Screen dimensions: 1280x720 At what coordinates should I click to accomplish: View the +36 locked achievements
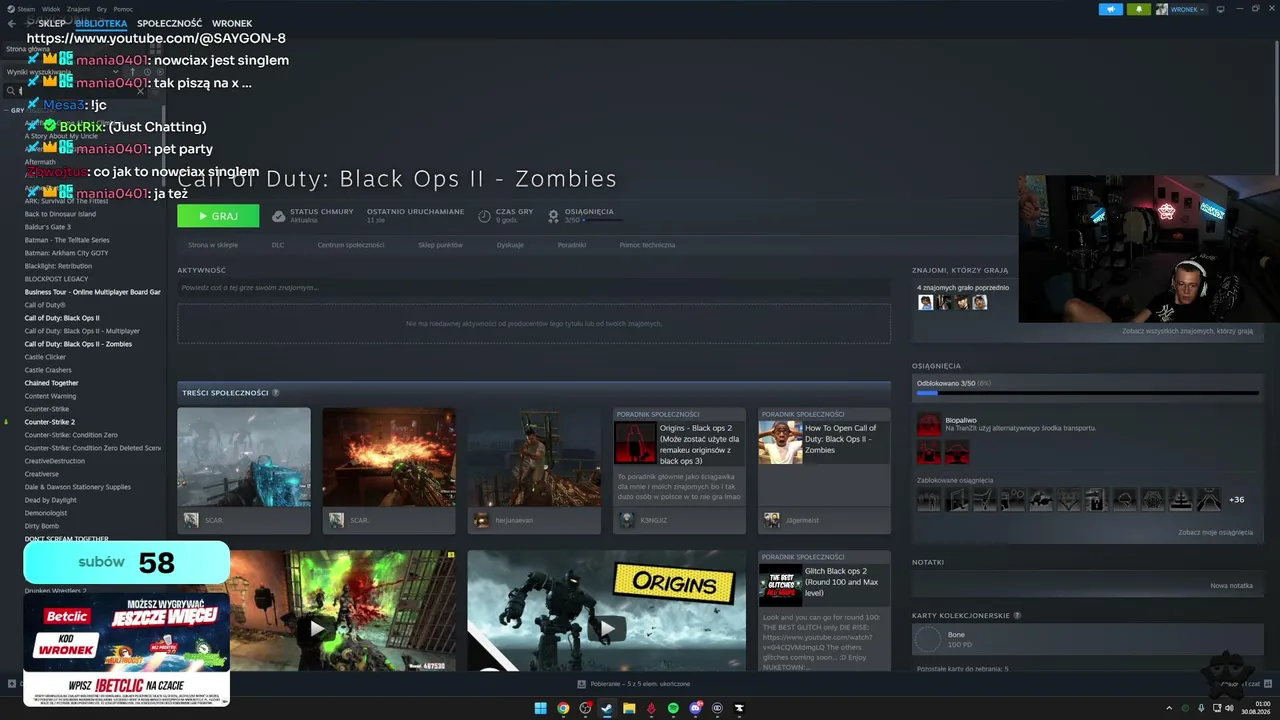(x=1237, y=500)
